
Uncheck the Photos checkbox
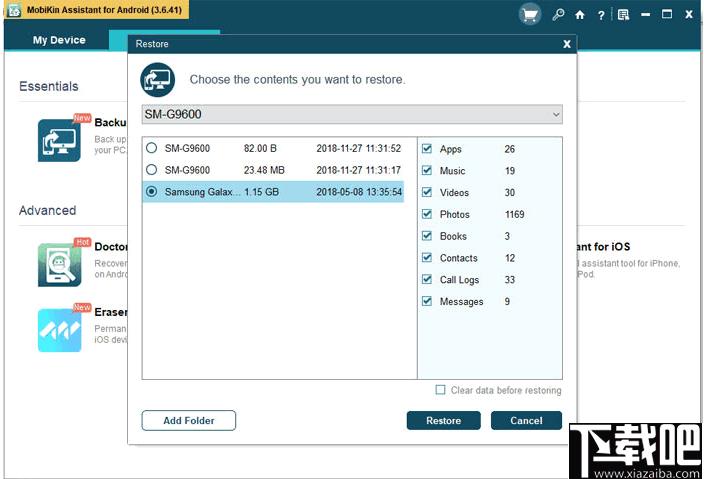pos(427,214)
